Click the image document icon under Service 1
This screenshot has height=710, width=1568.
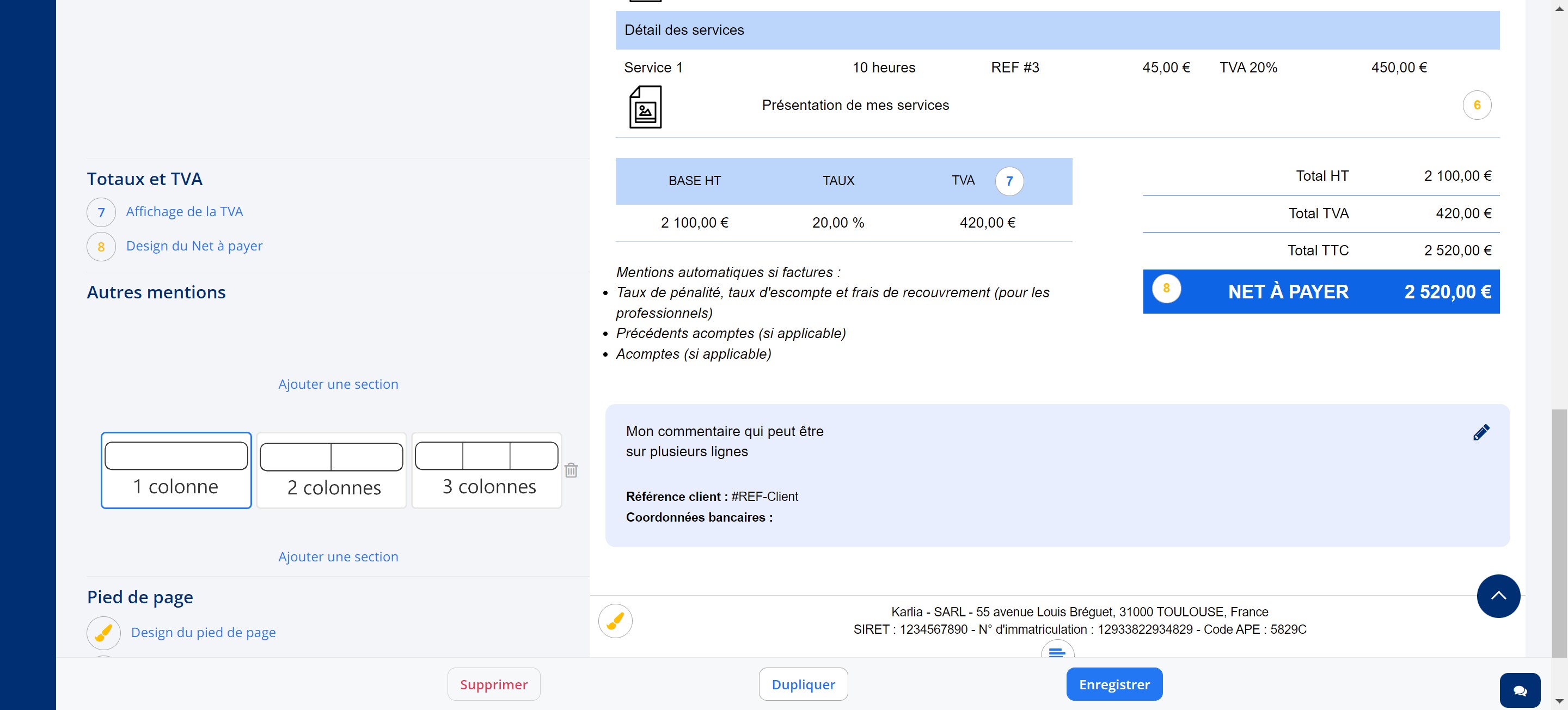coord(645,107)
